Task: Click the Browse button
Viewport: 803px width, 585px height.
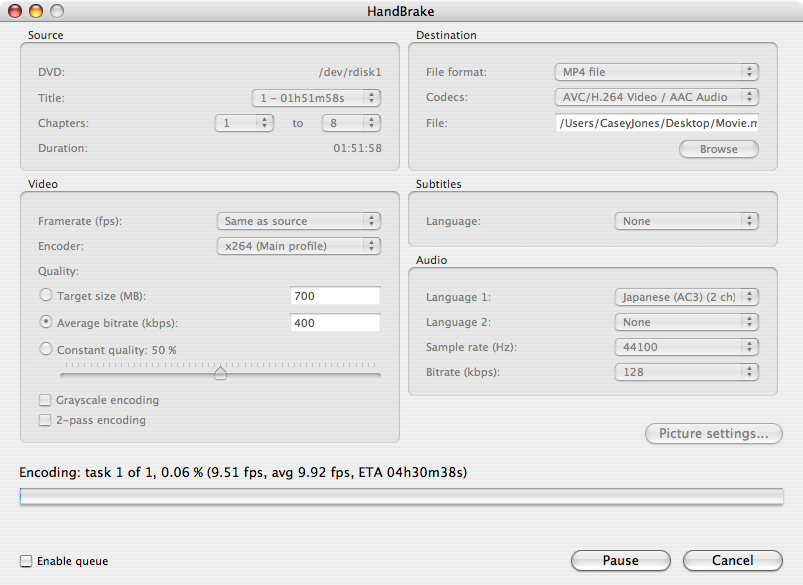Action: [719, 149]
